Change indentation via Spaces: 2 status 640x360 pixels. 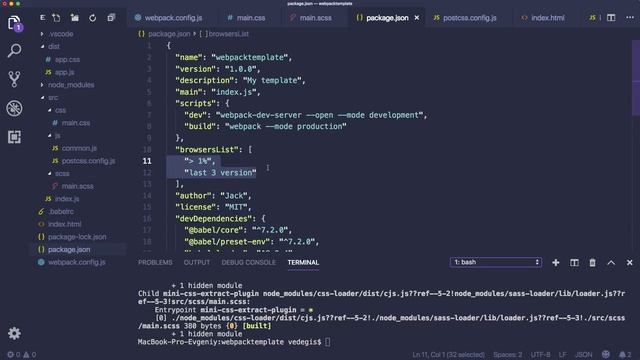coord(507,355)
